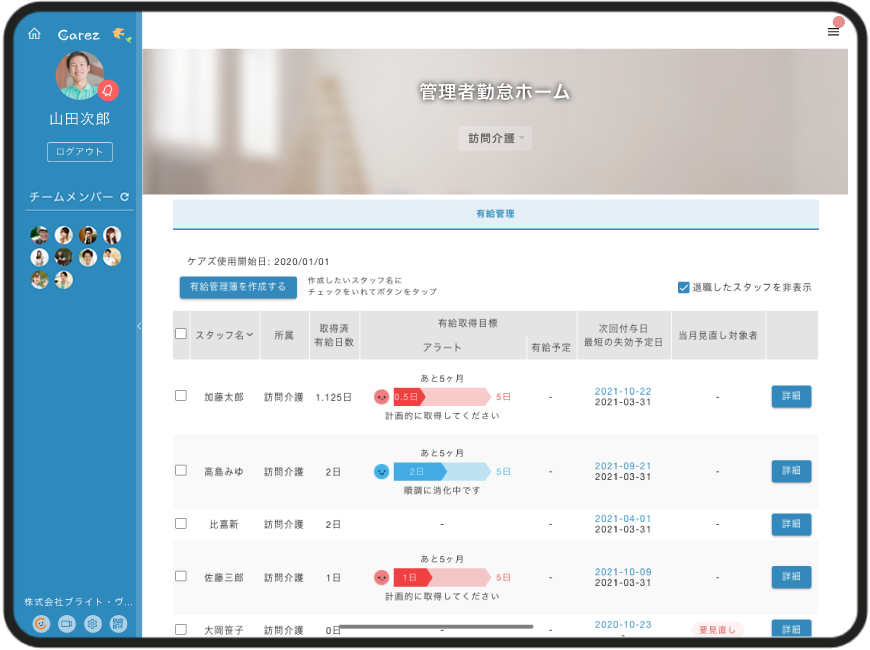Open the hamburger menu at top right
Viewport: 870px width, 650px height.
833,31
